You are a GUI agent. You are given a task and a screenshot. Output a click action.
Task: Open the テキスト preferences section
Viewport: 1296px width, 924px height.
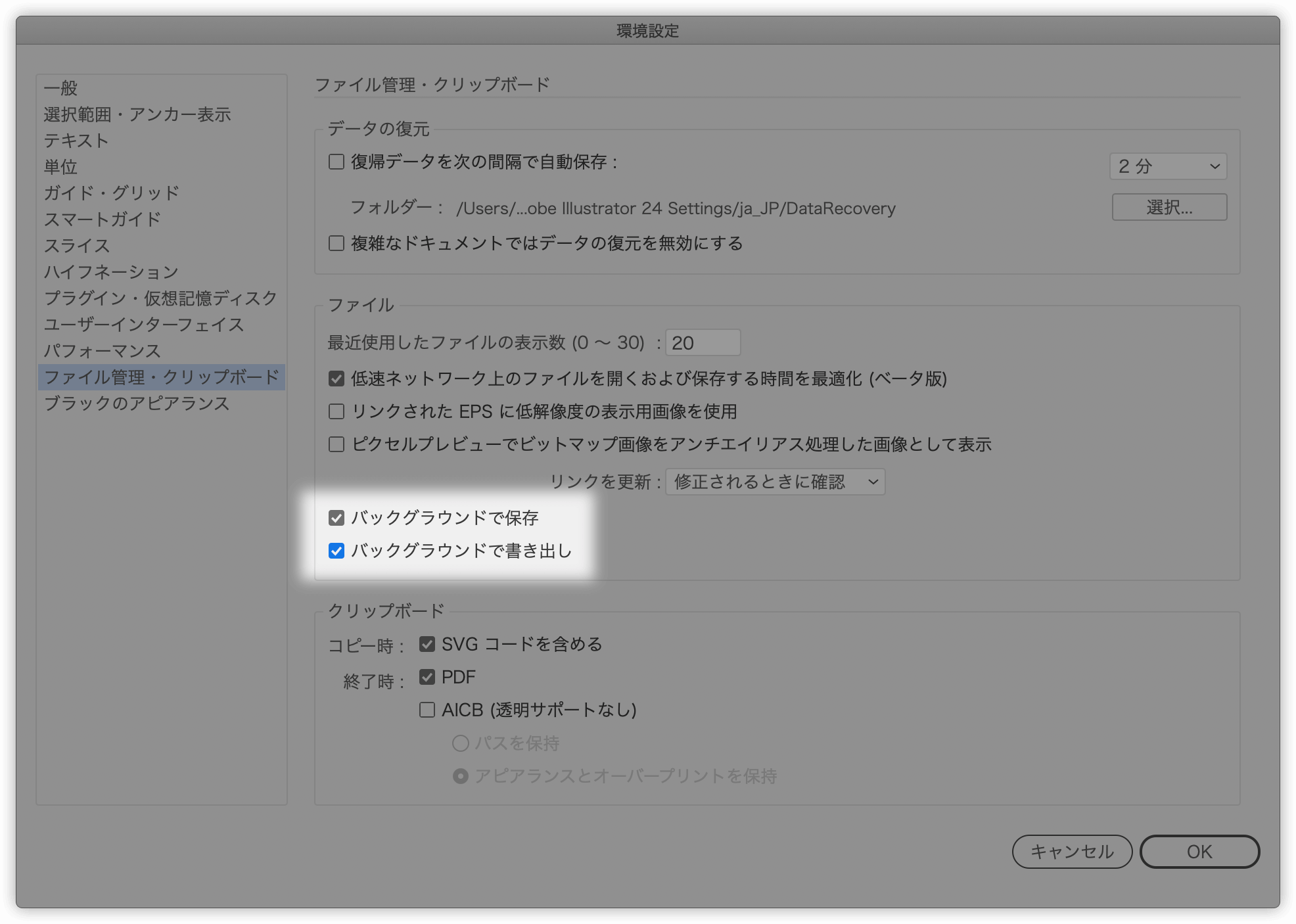pyautogui.click(x=76, y=140)
